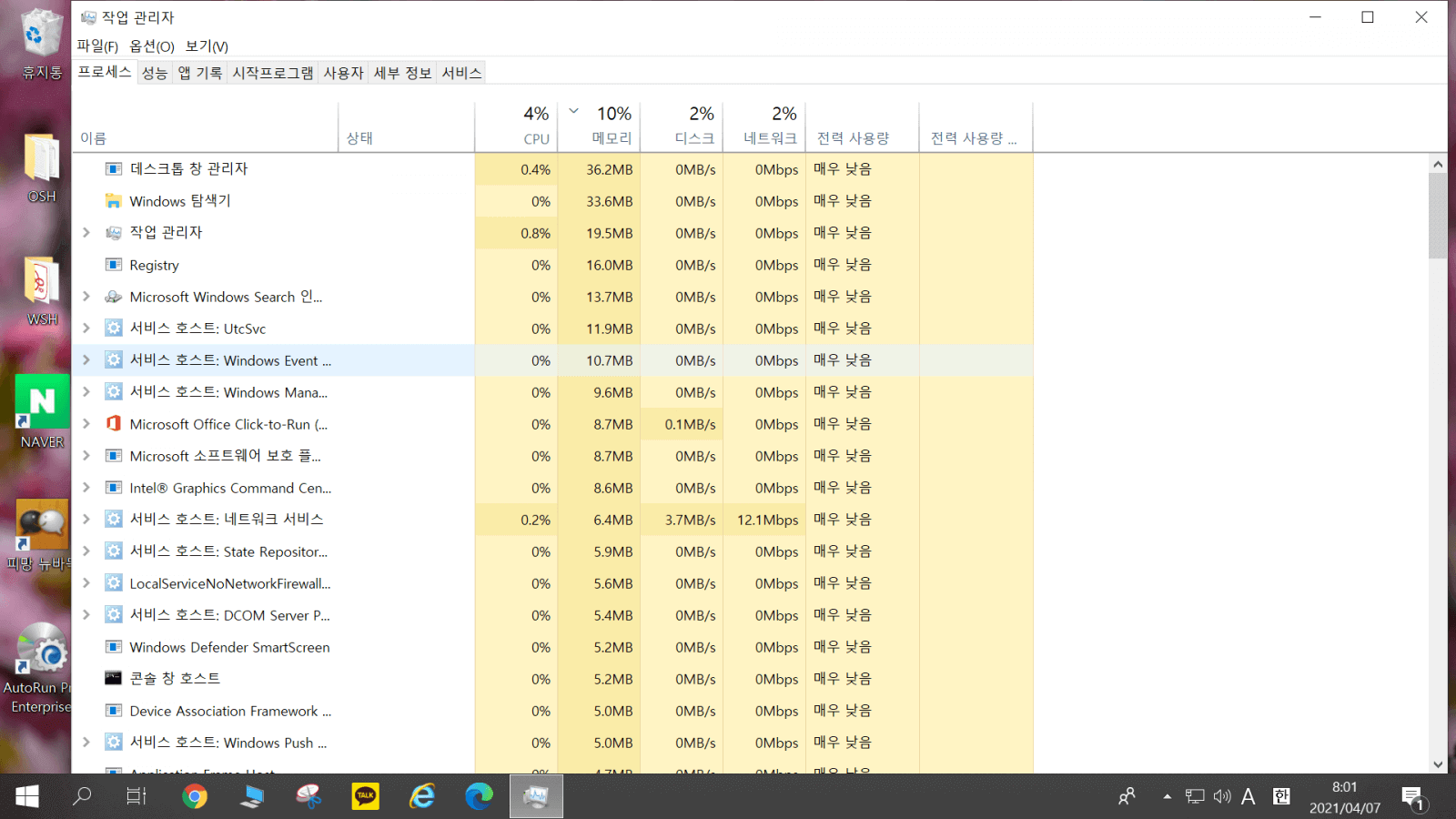Click the process list scrollbar down arrow

(1438, 764)
